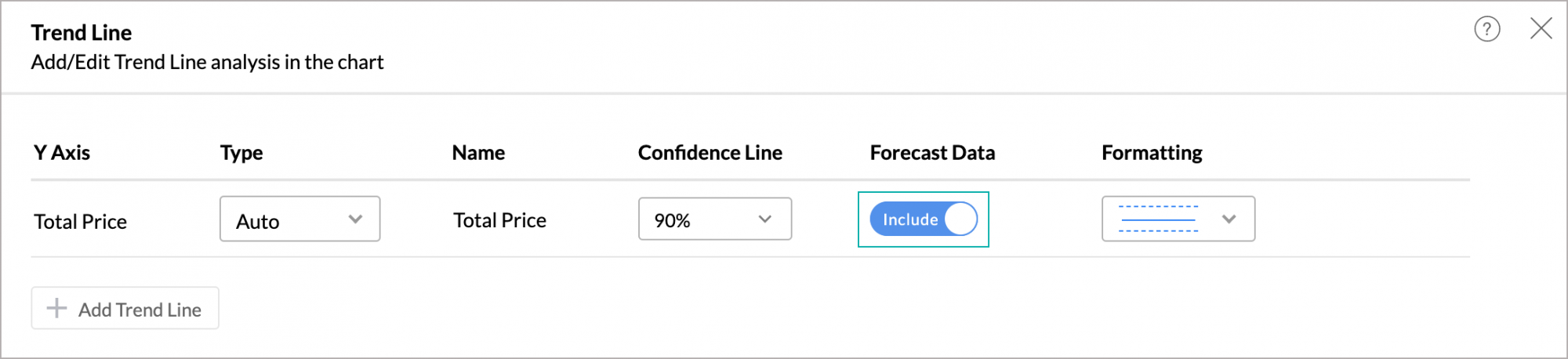Open the help question mark icon
The height and width of the screenshot is (359, 1568).
[x=1486, y=30]
